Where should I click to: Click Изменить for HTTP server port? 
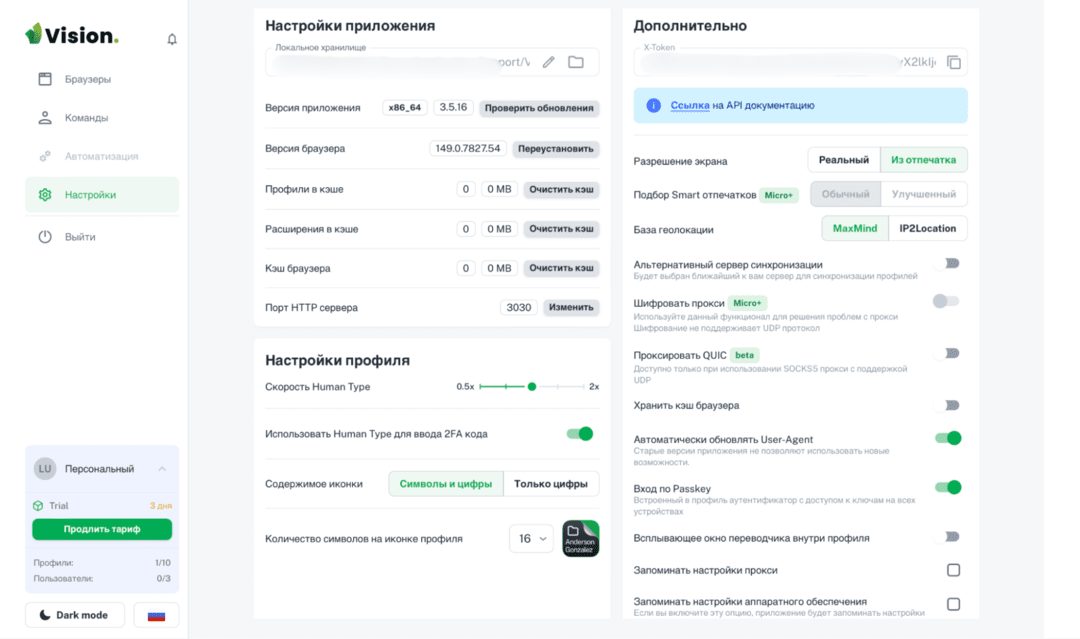pos(570,307)
